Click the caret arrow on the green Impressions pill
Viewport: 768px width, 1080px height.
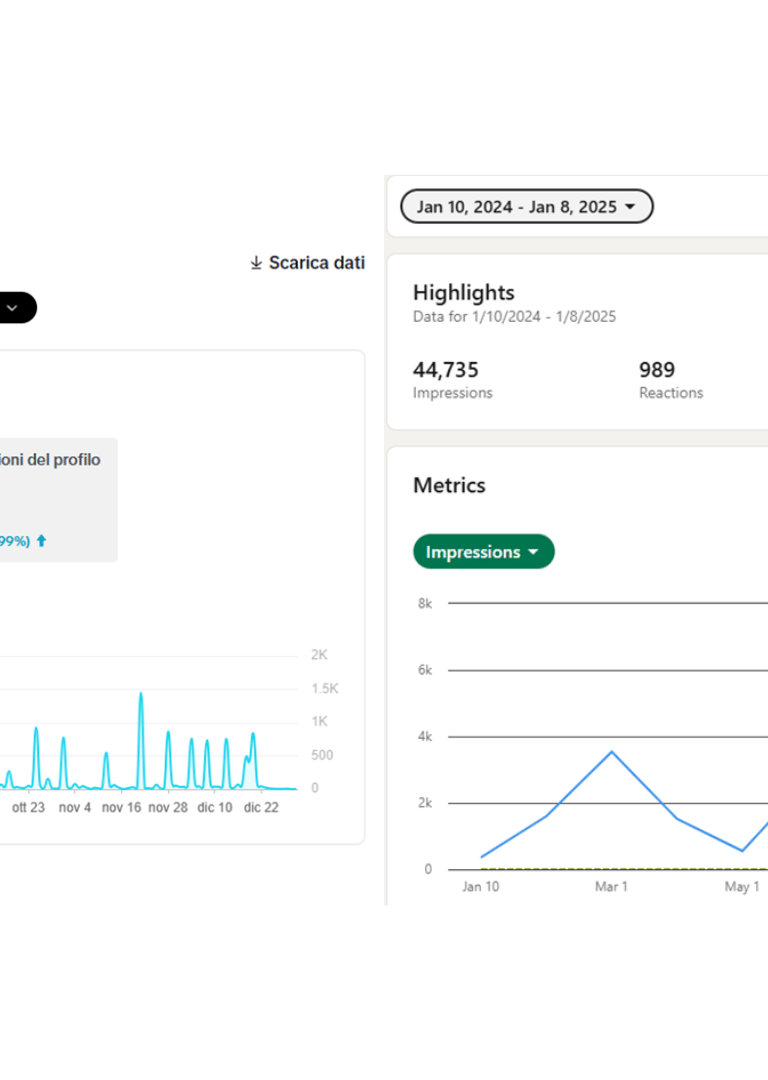pyautogui.click(x=533, y=552)
